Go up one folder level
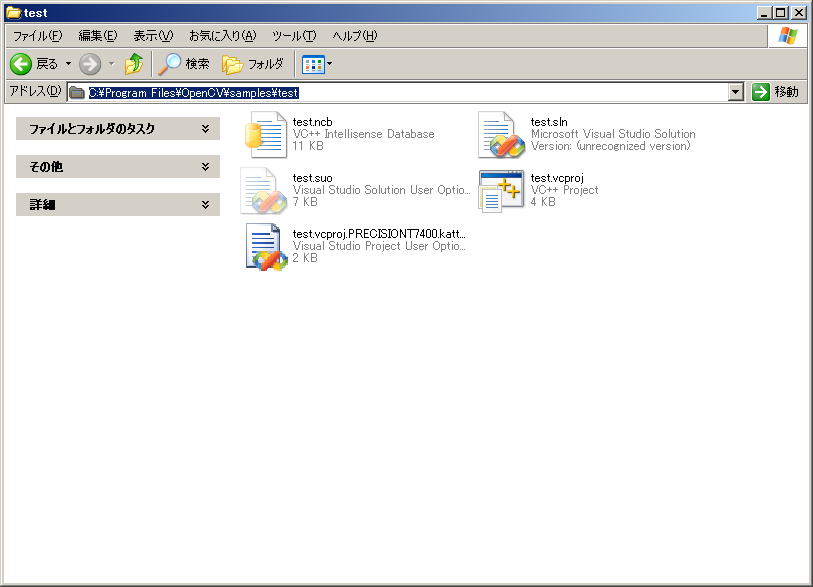 click(134, 64)
